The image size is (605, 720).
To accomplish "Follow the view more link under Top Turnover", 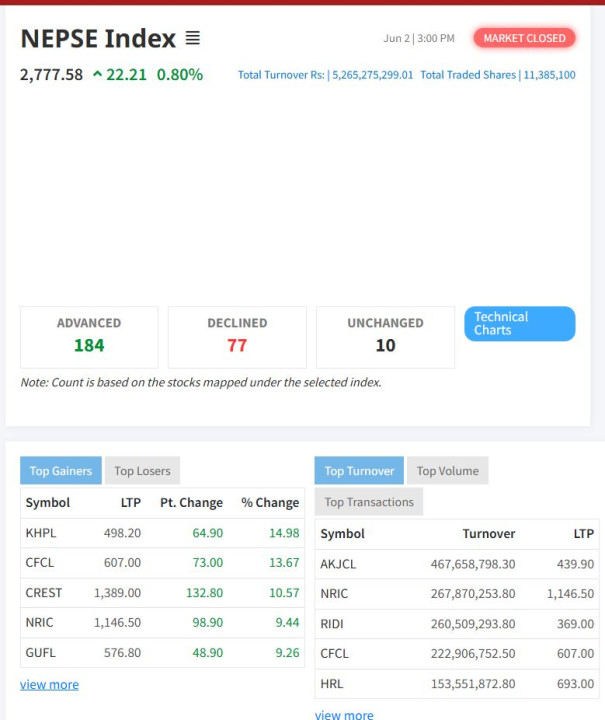I will [x=344, y=714].
